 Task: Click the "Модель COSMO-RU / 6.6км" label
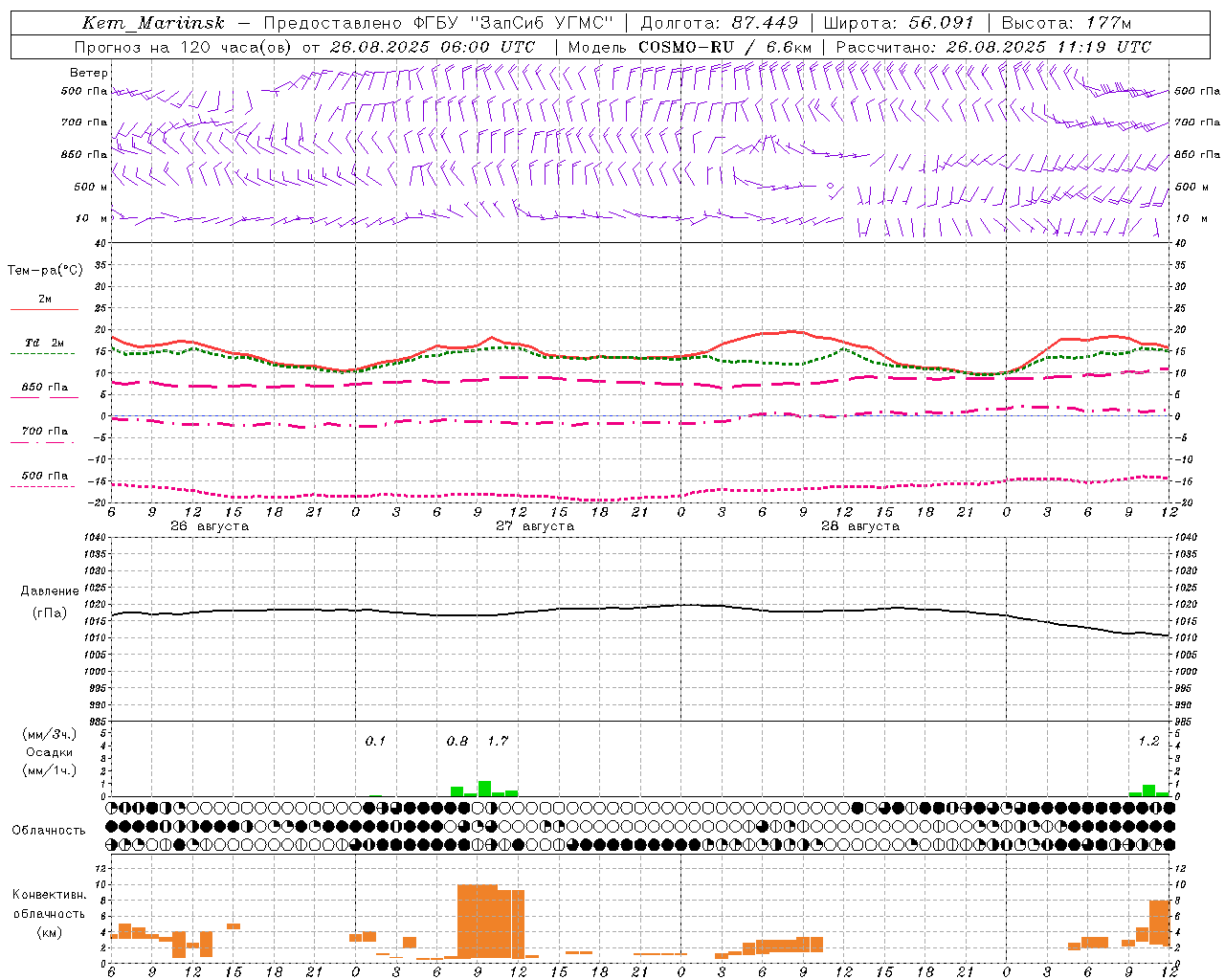point(690,47)
